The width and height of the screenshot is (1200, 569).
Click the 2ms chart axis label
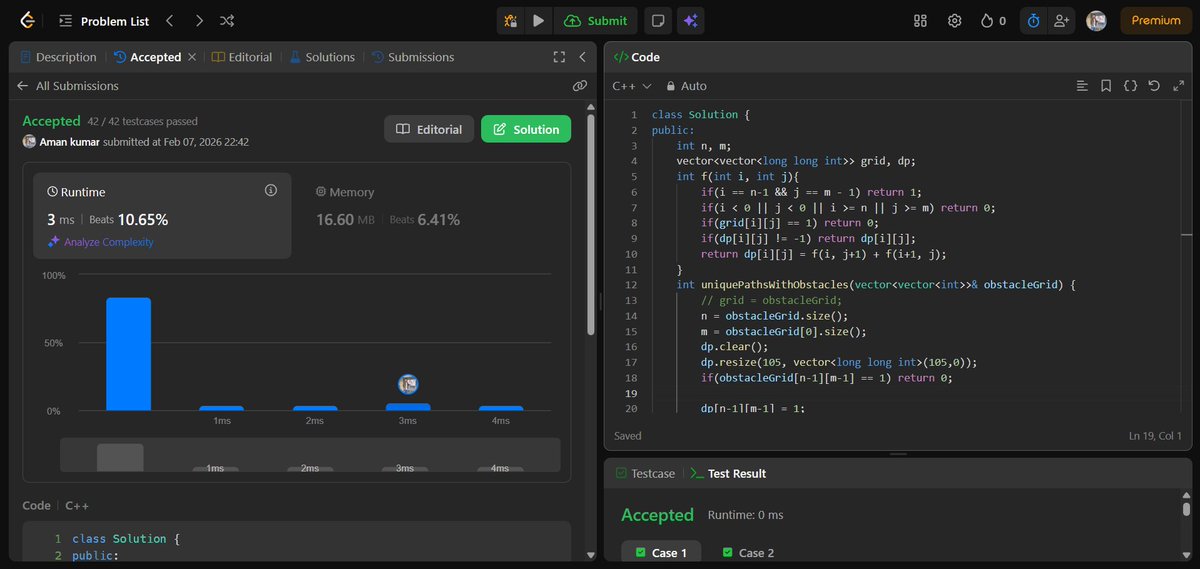click(x=315, y=421)
